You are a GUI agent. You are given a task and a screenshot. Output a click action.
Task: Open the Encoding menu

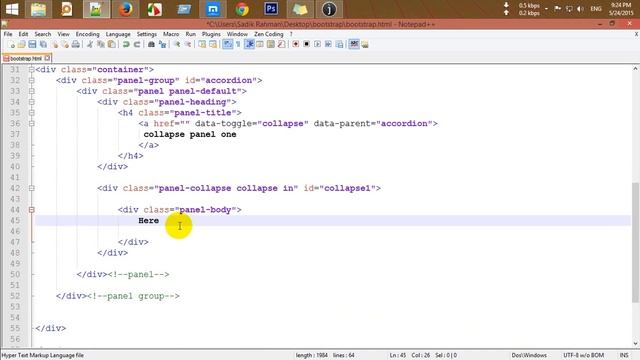pos(87,34)
